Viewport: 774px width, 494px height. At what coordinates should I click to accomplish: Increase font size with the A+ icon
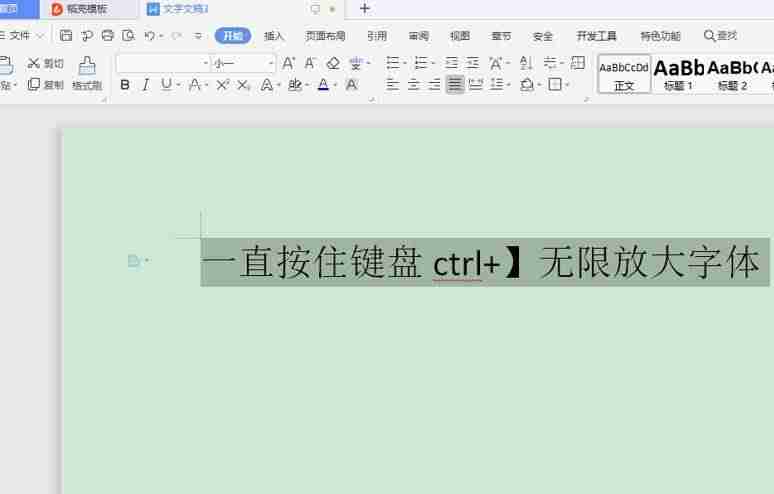tap(288, 63)
